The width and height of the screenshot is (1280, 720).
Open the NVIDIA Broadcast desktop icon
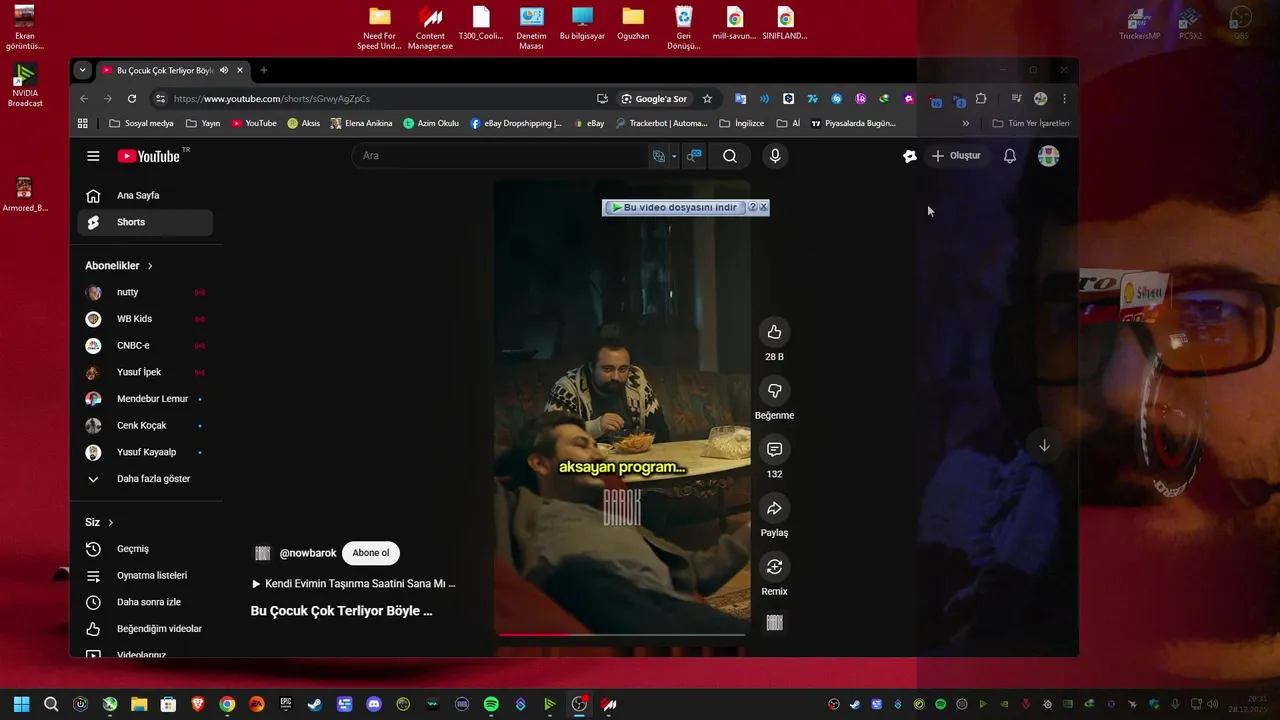[x=25, y=87]
